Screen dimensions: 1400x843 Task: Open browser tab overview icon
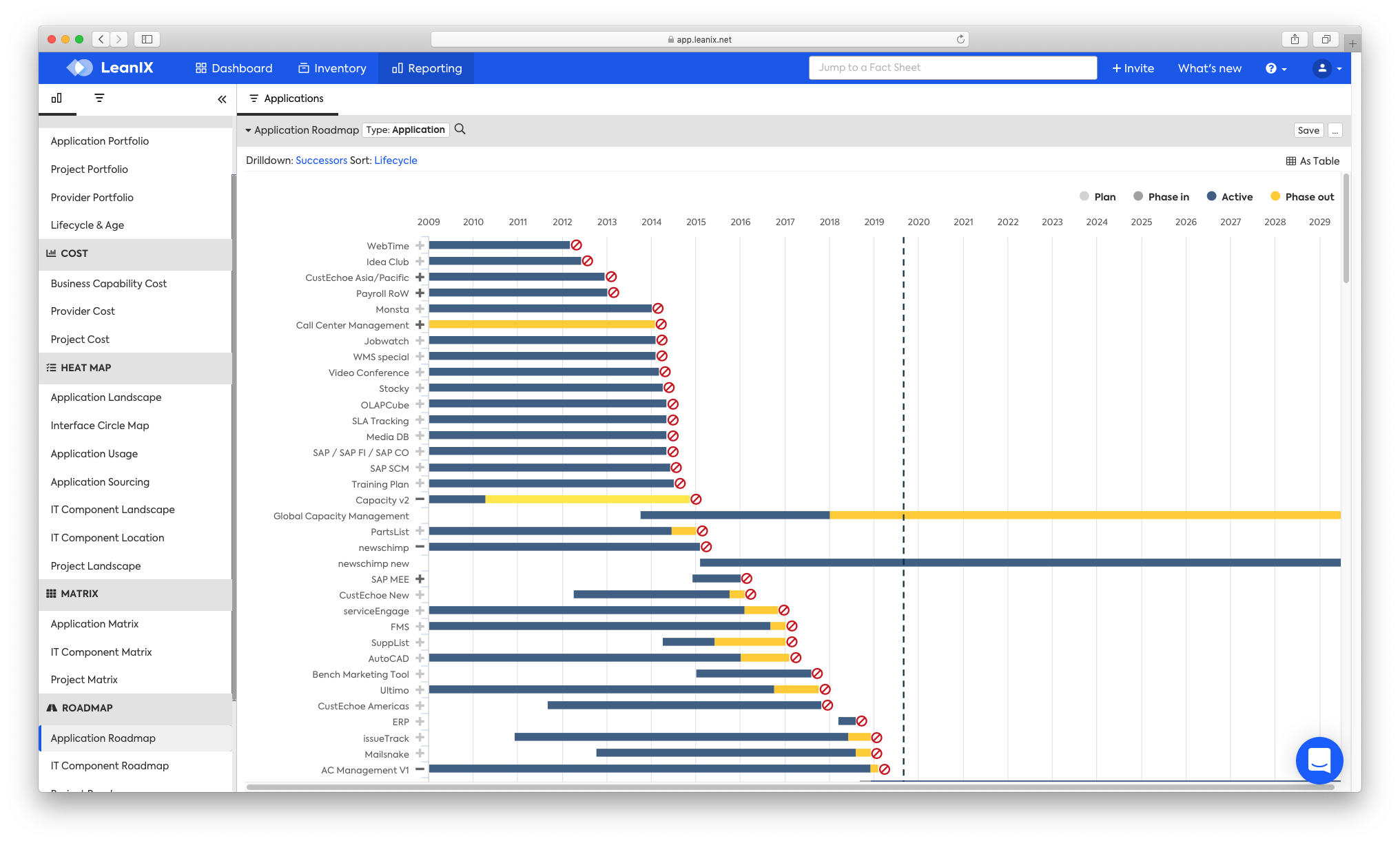[1326, 39]
